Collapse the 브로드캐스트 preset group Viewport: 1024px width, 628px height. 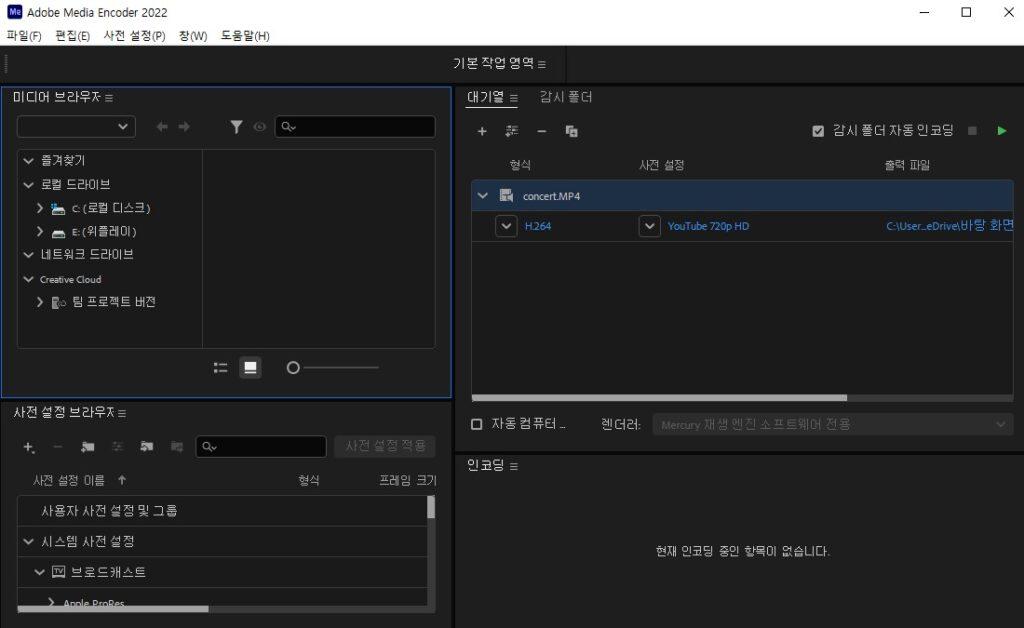coord(40,572)
